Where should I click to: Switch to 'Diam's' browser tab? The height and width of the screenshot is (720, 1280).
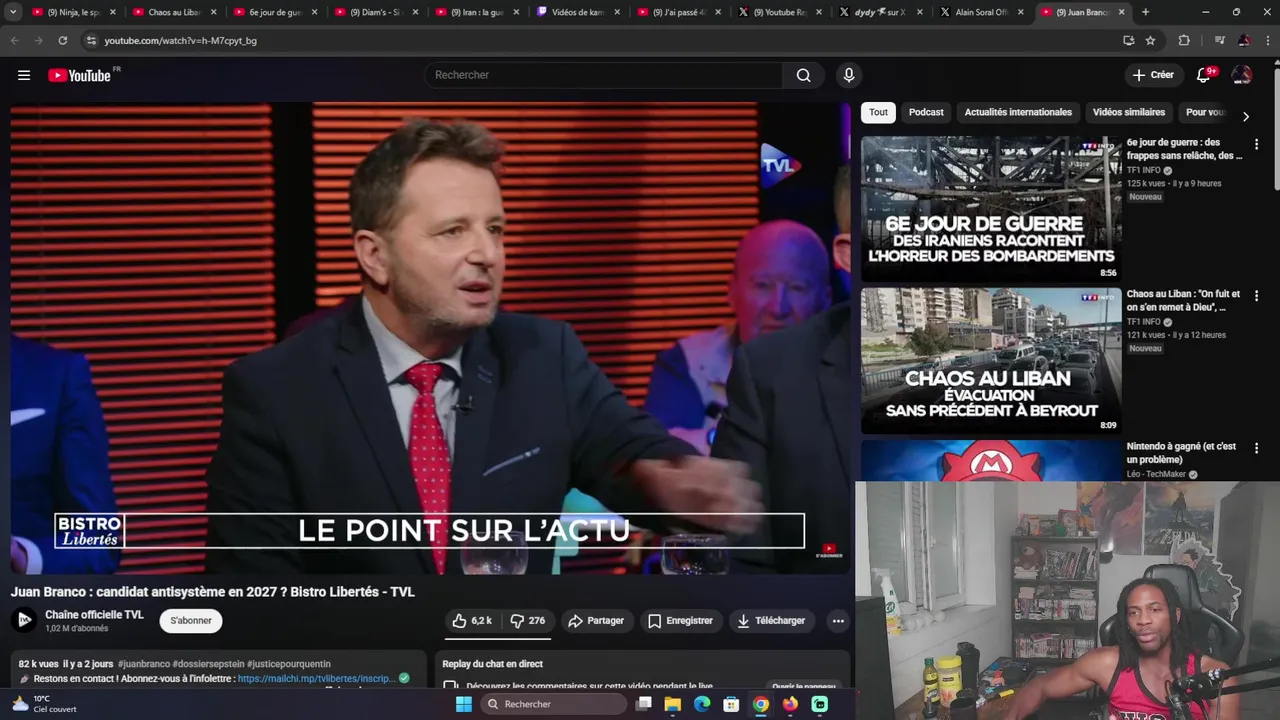374,12
